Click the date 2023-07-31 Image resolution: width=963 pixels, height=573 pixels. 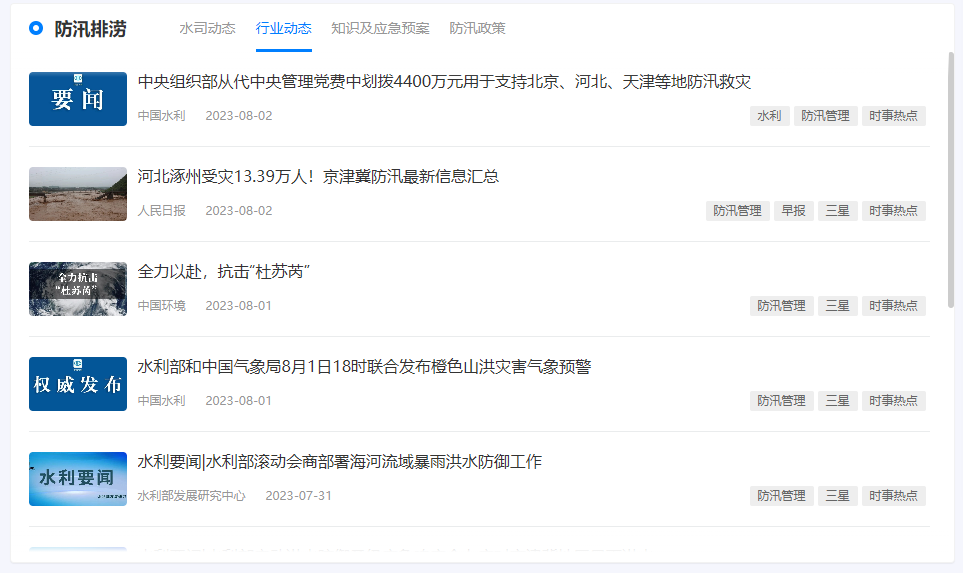point(298,496)
